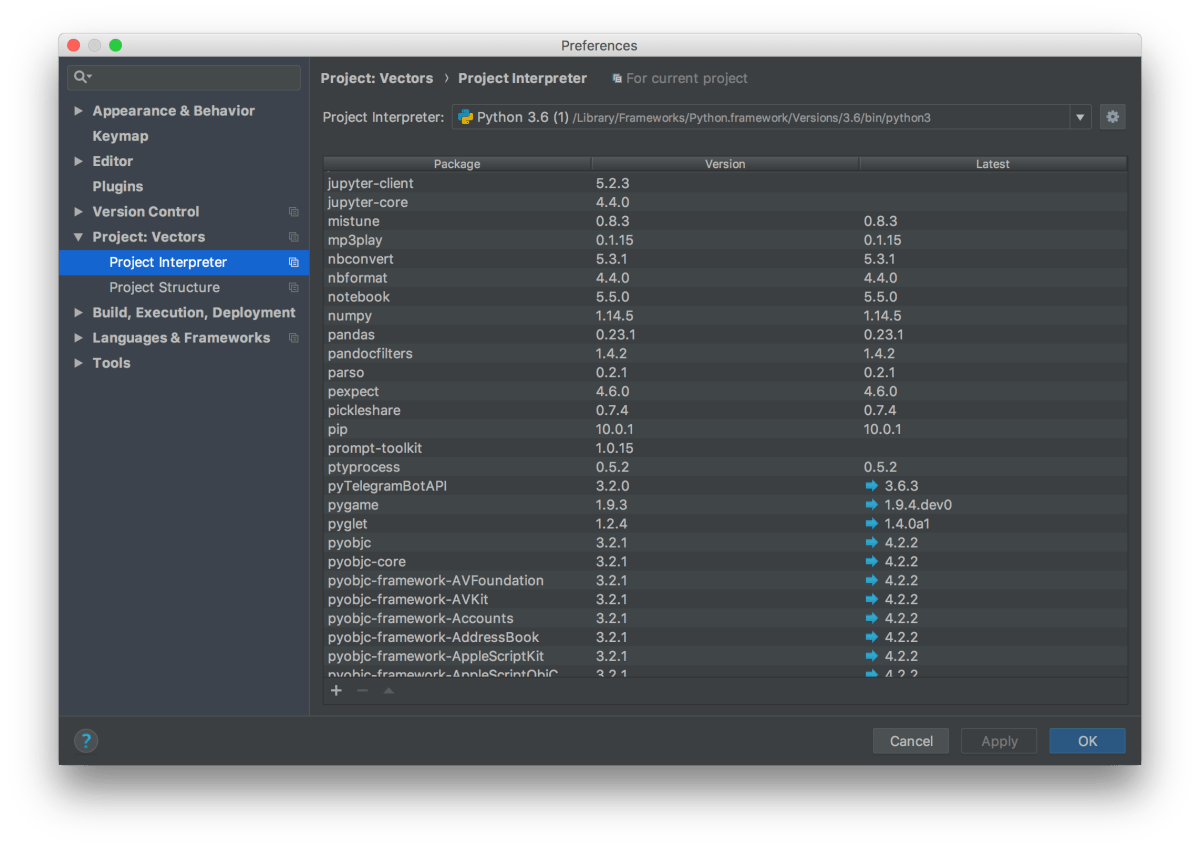Expand Languages & Frameworks section
Viewport: 1200px width, 849px height.
point(78,338)
